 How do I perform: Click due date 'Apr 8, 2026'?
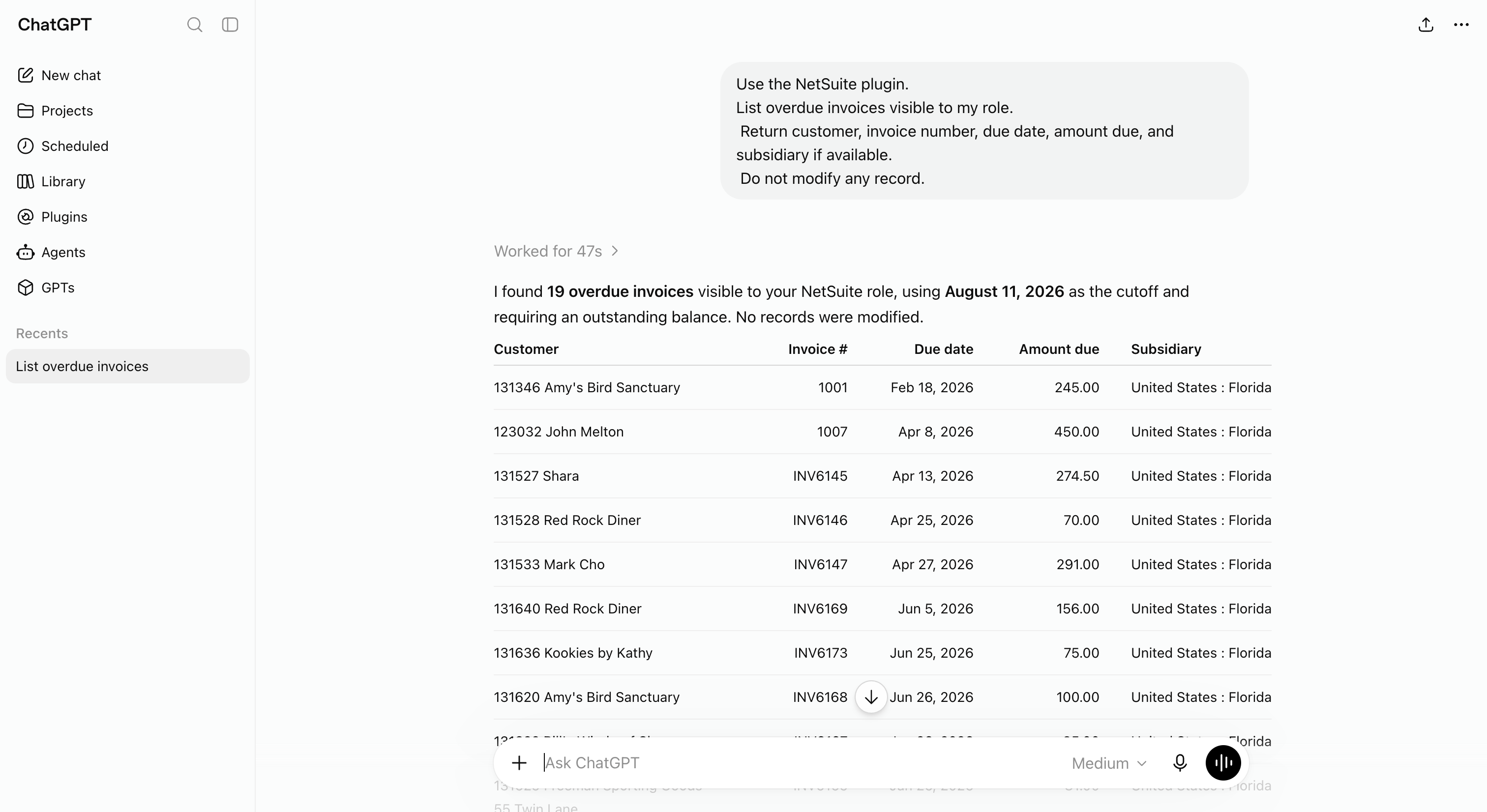(935, 432)
